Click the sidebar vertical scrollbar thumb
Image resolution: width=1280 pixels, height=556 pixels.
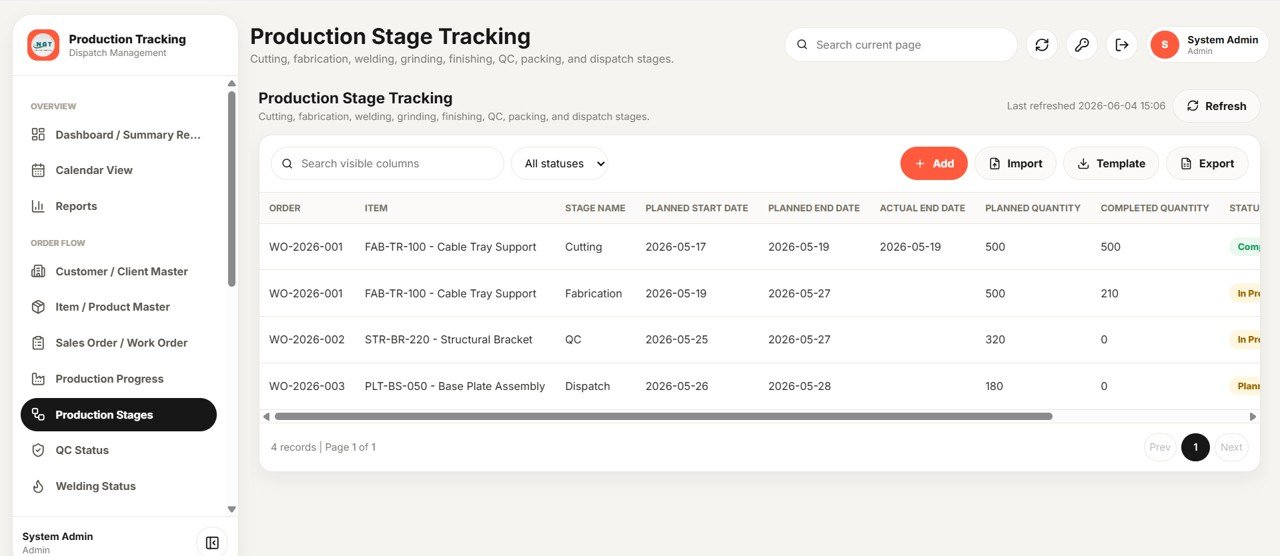232,189
